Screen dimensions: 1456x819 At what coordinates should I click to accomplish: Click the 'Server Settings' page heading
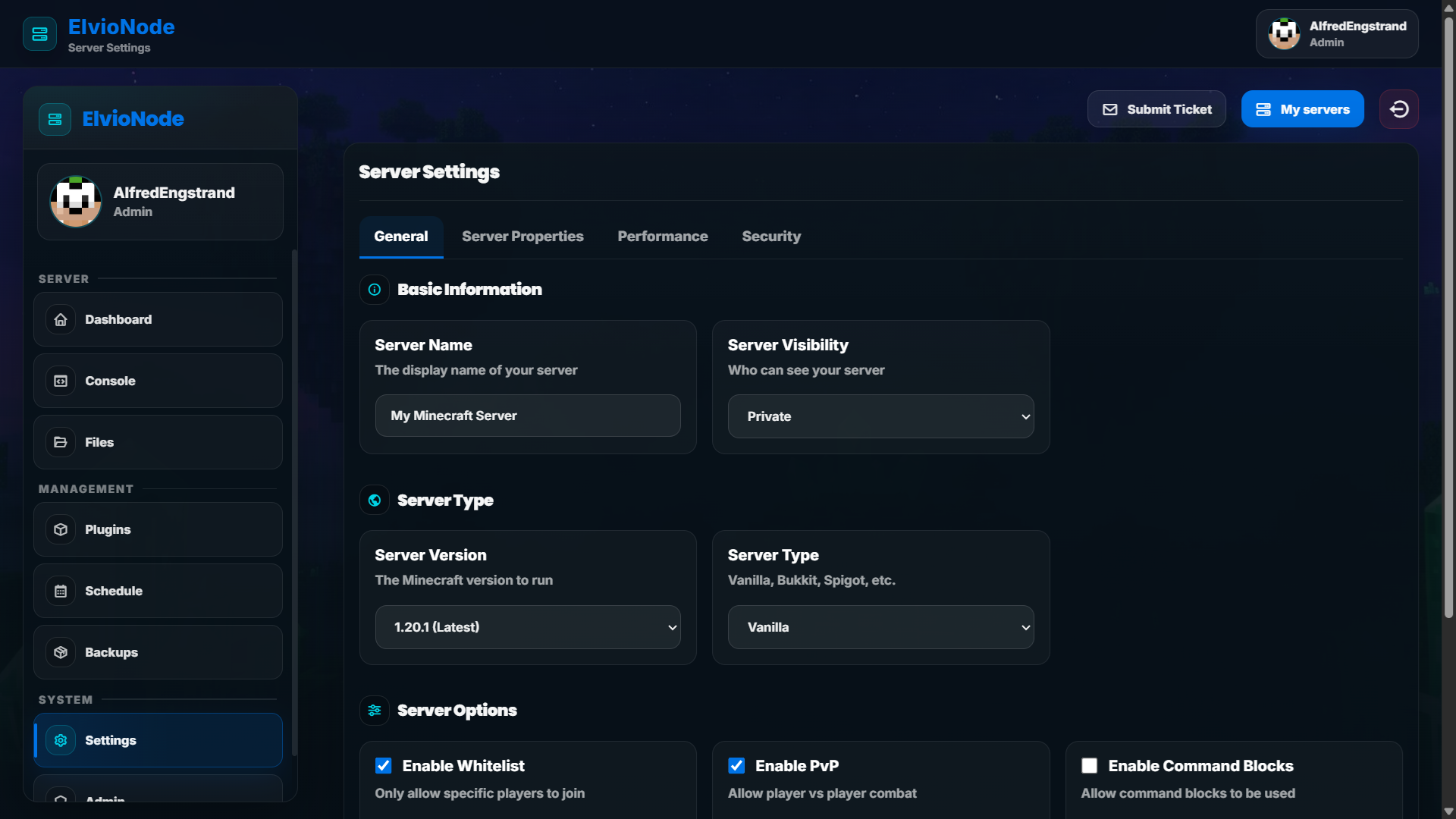pyautogui.click(x=429, y=172)
